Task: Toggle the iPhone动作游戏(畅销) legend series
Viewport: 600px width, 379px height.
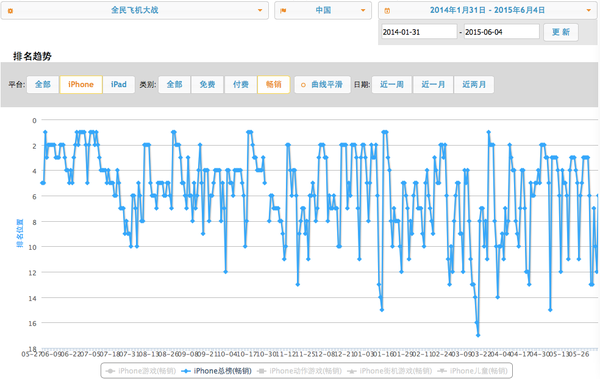Action: click(x=300, y=371)
